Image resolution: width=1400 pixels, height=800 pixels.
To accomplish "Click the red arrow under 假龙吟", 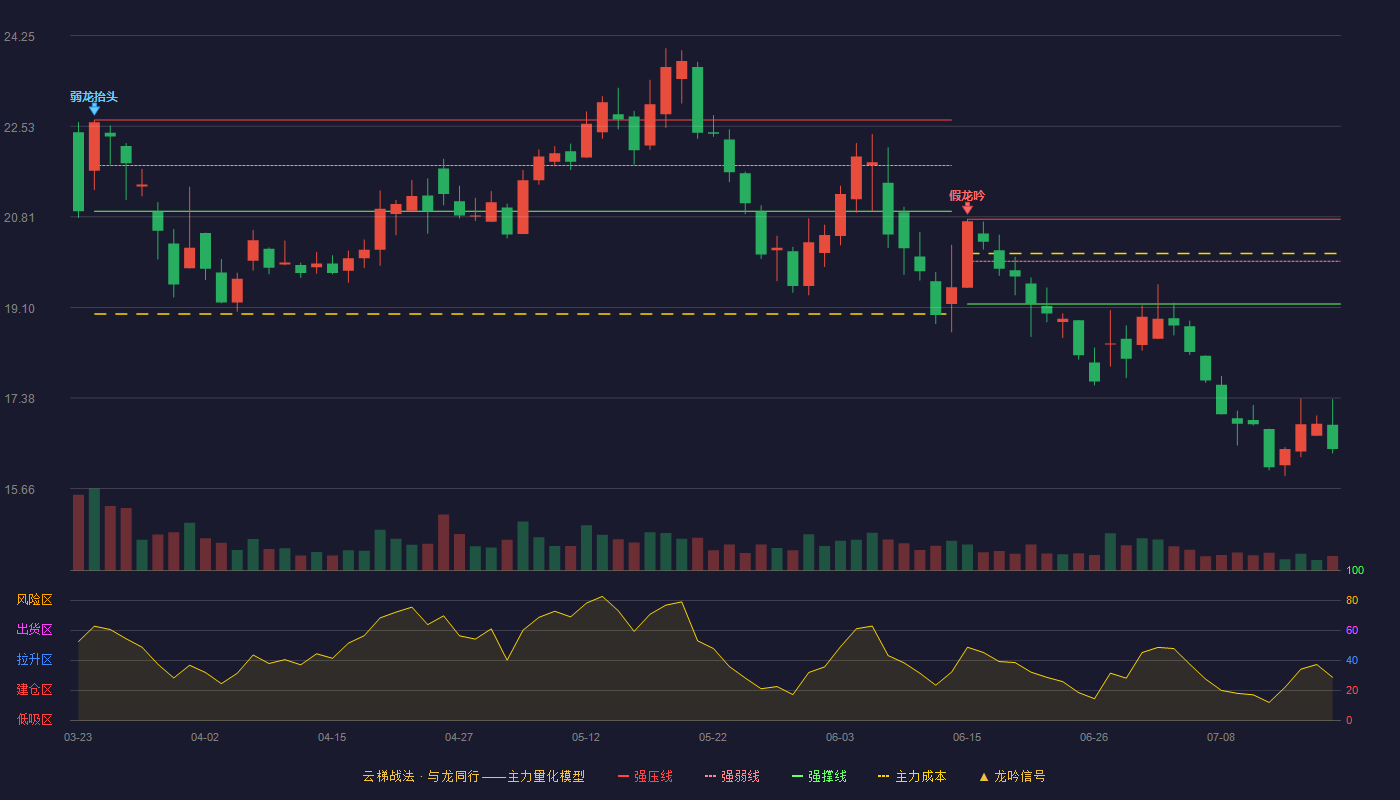I will [x=967, y=208].
